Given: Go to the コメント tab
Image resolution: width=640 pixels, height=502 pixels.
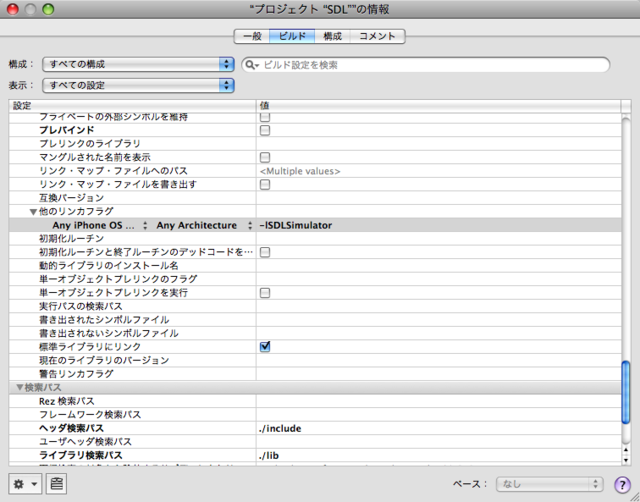Looking at the screenshot, I should [378, 36].
